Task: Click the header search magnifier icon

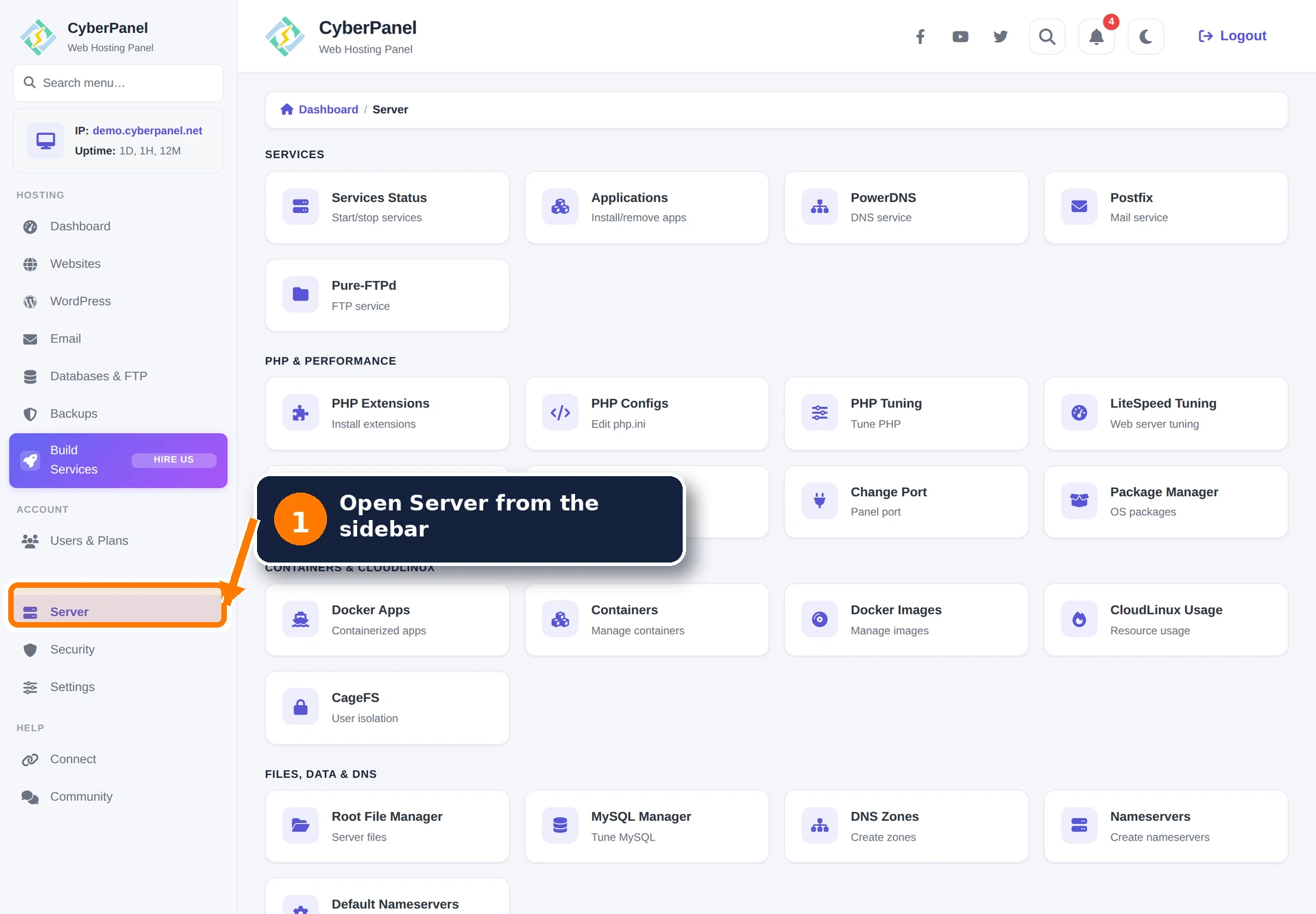Action: [1047, 36]
